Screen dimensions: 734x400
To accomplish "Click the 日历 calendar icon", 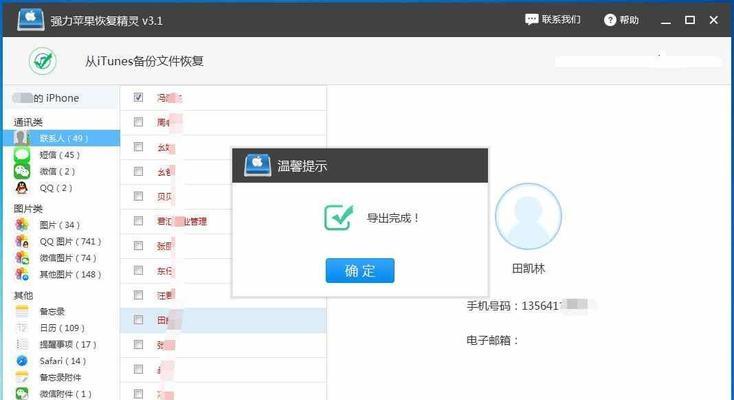I will click(22, 328).
